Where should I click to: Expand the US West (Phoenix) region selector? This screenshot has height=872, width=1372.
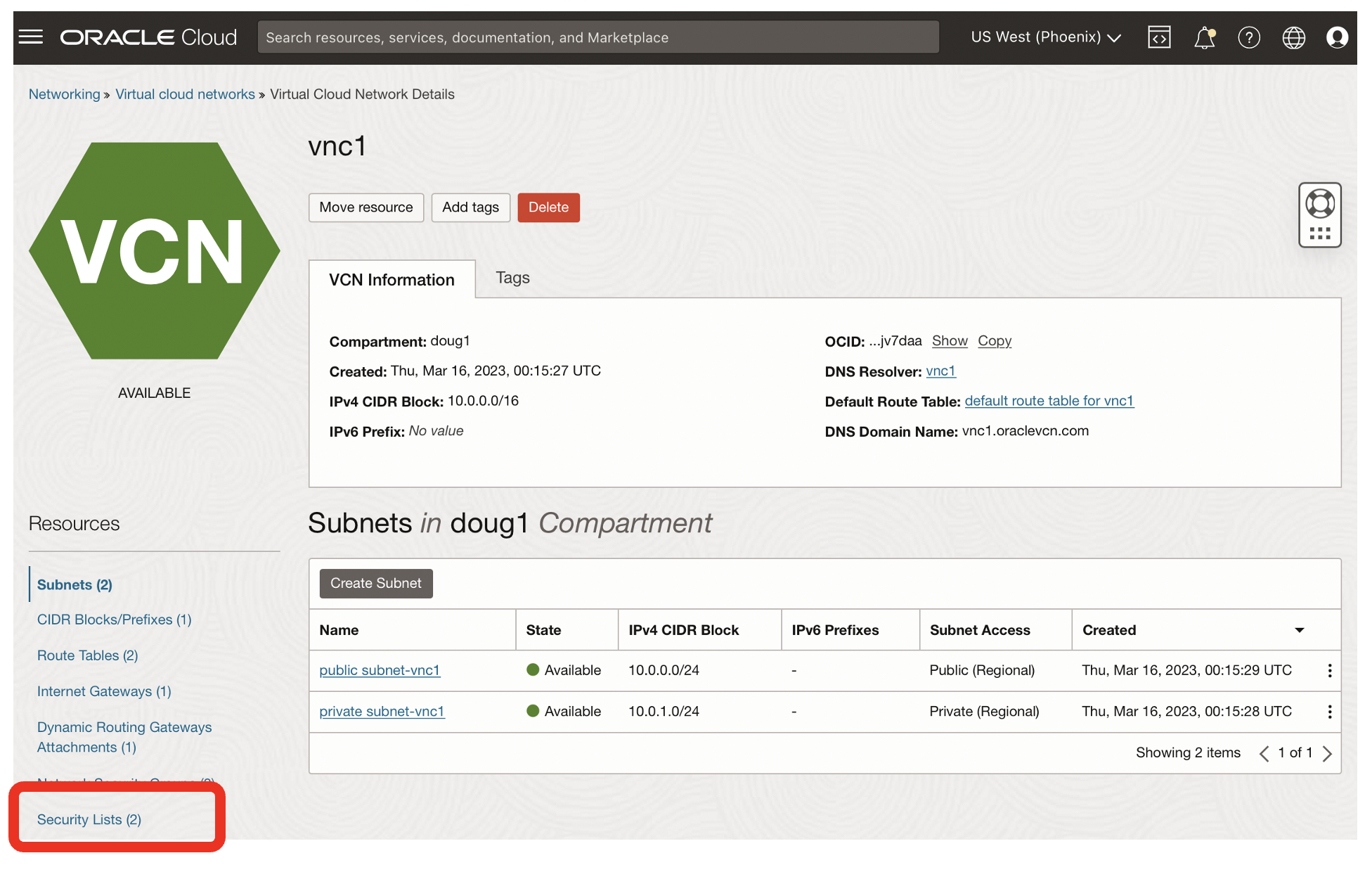pos(1045,37)
